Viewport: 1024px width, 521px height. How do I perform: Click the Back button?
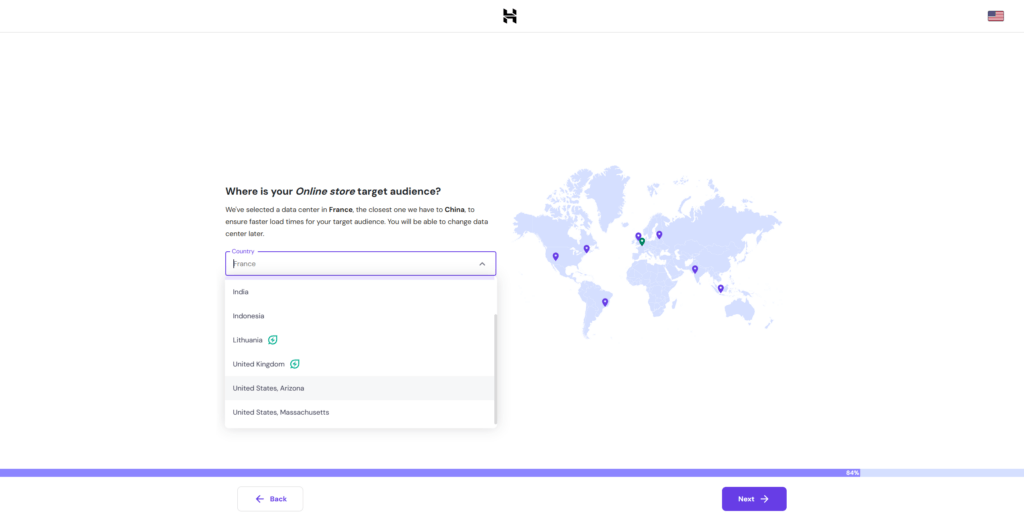(x=270, y=499)
